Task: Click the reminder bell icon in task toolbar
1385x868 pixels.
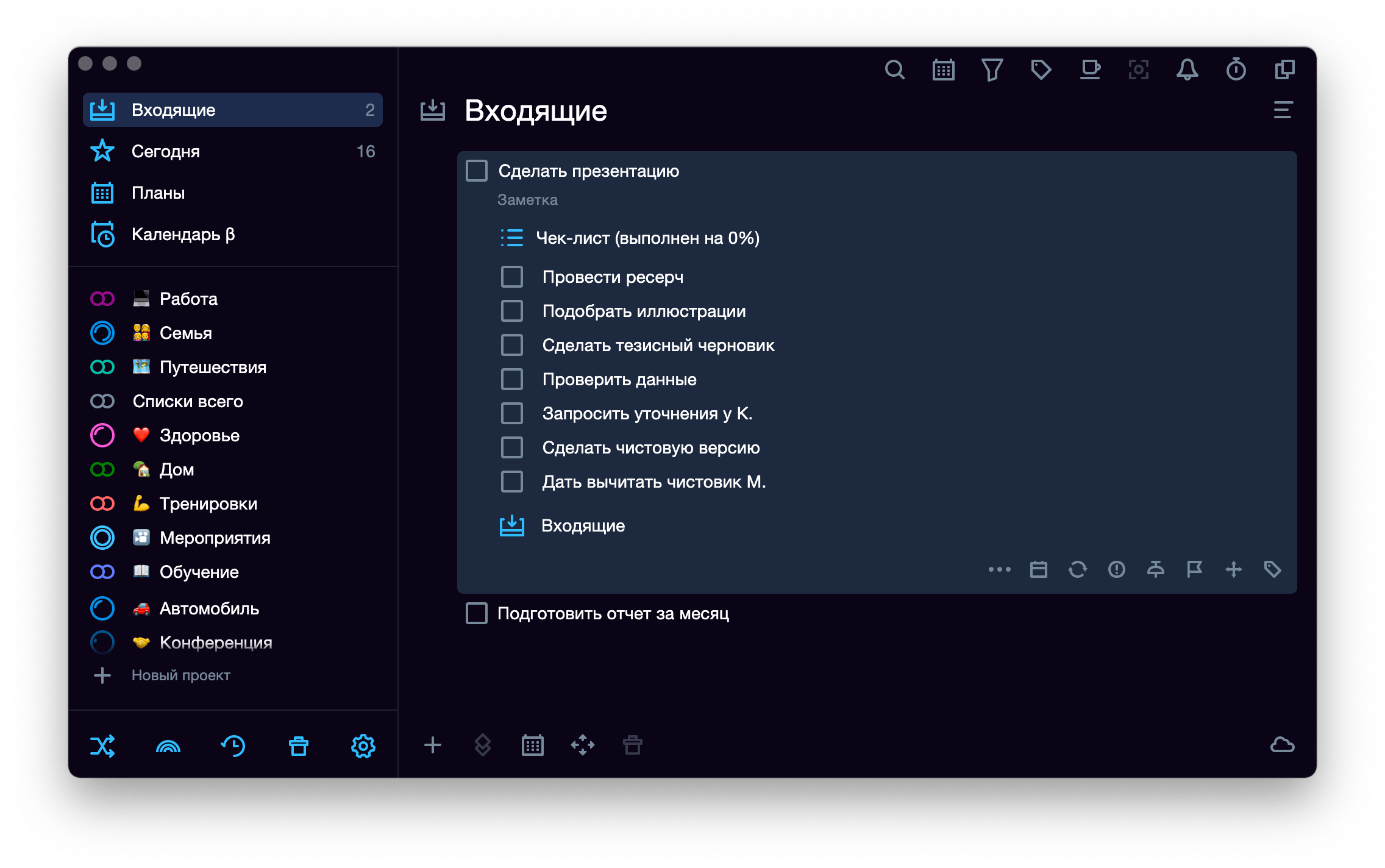Action: (1155, 569)
